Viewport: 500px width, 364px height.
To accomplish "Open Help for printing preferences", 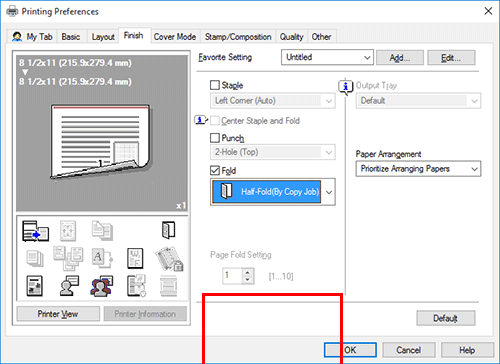I will [x=467, y=350].
